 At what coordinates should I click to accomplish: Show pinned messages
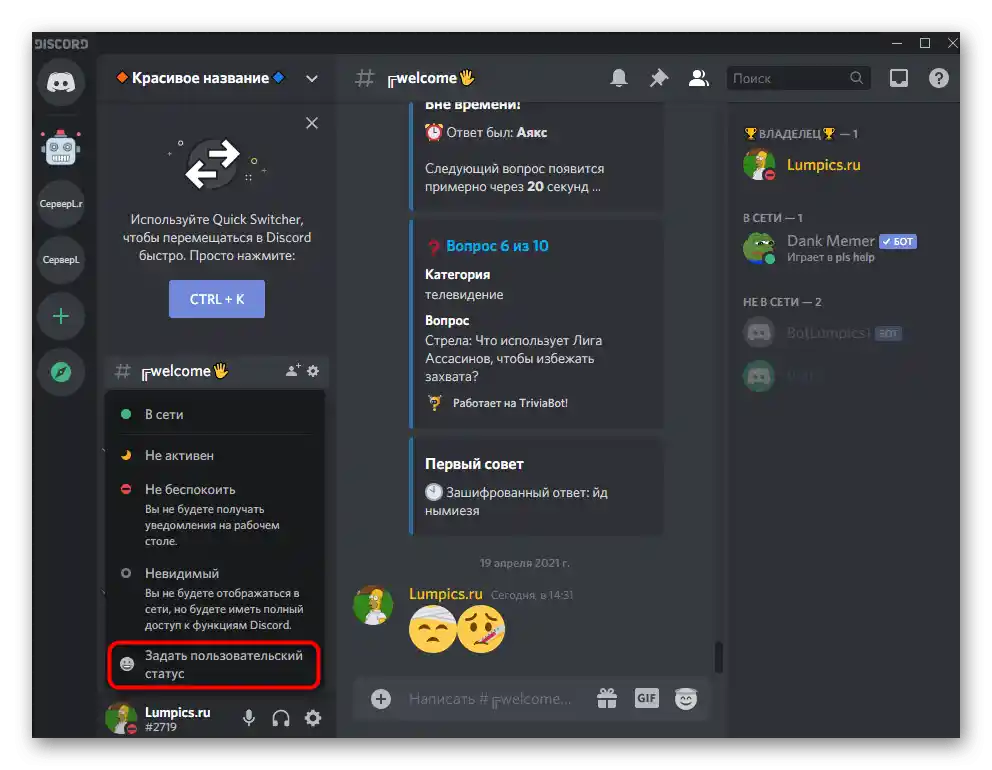[x=659, y=78]
